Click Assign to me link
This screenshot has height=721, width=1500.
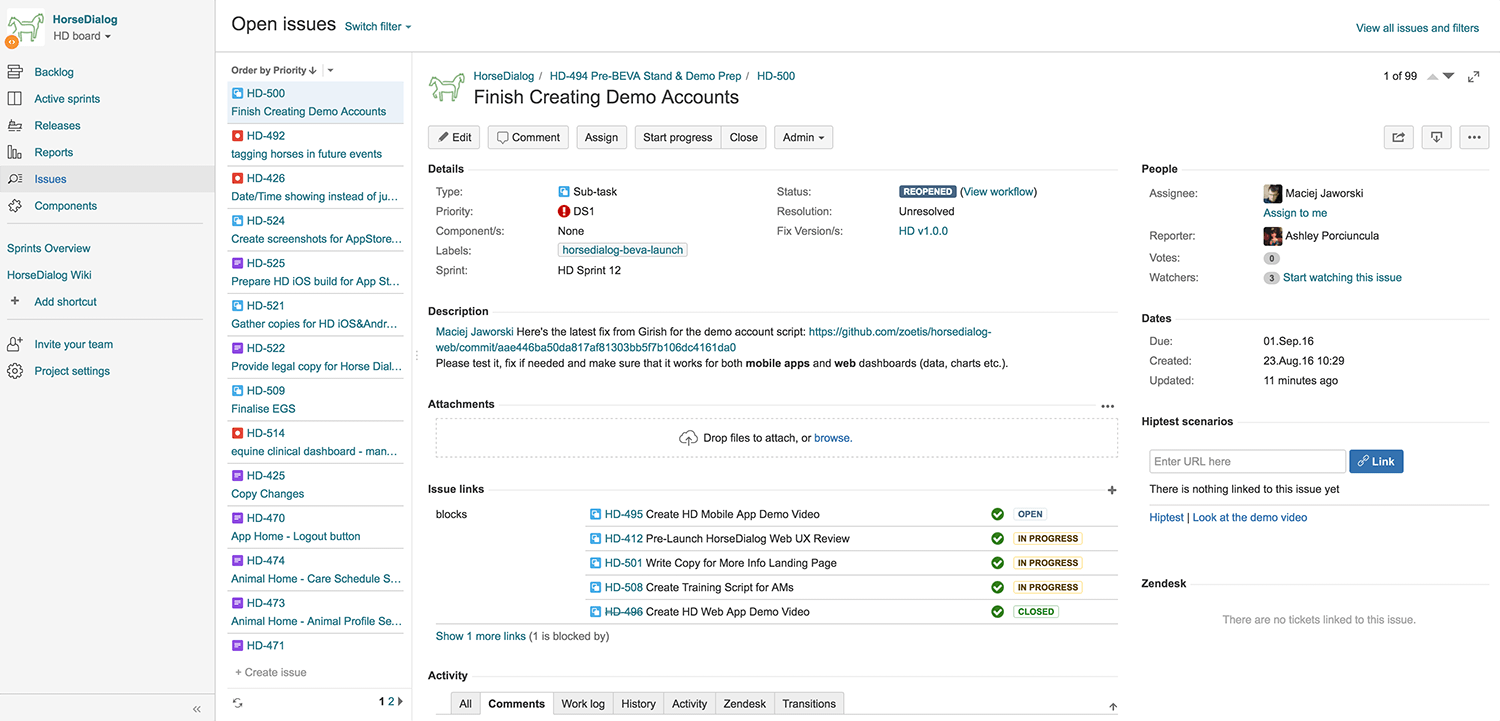tap(1295, 213)
